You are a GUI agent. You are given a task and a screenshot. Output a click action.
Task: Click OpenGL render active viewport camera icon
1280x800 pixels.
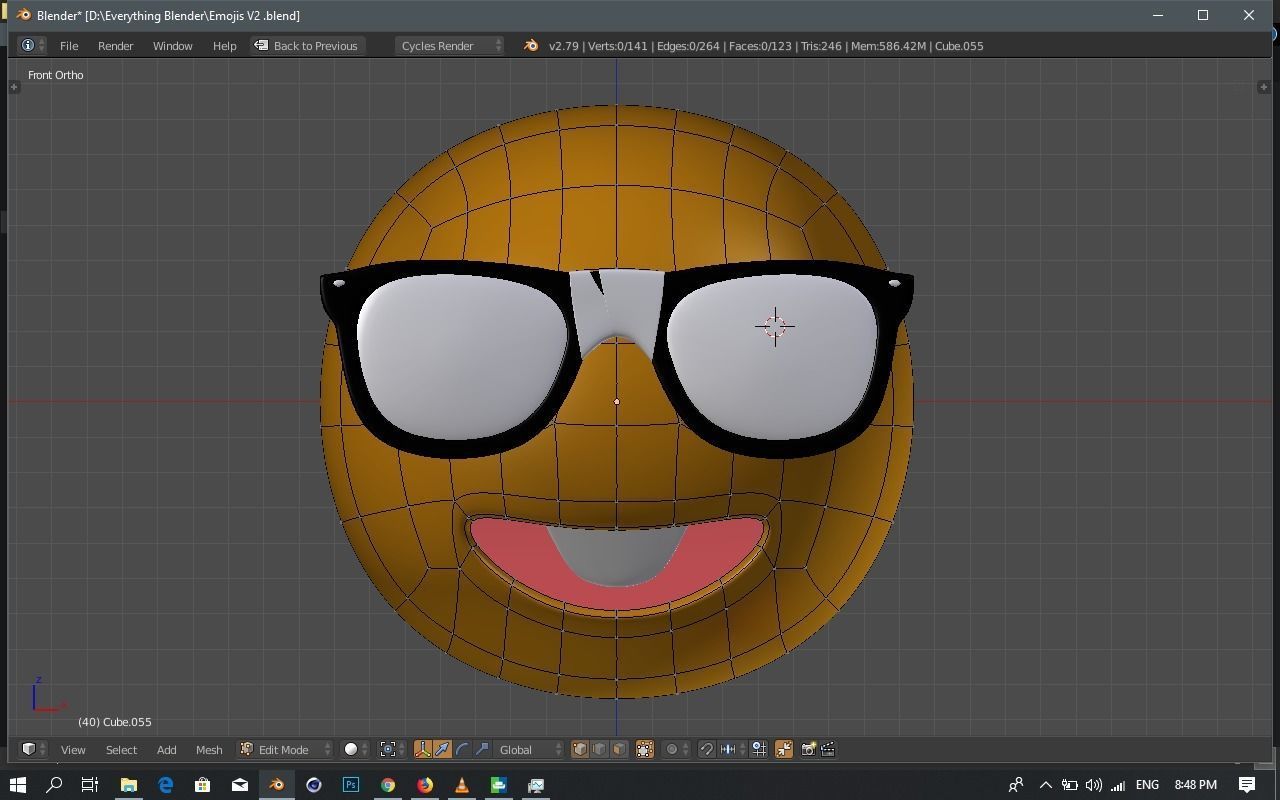tap(808, 749)
